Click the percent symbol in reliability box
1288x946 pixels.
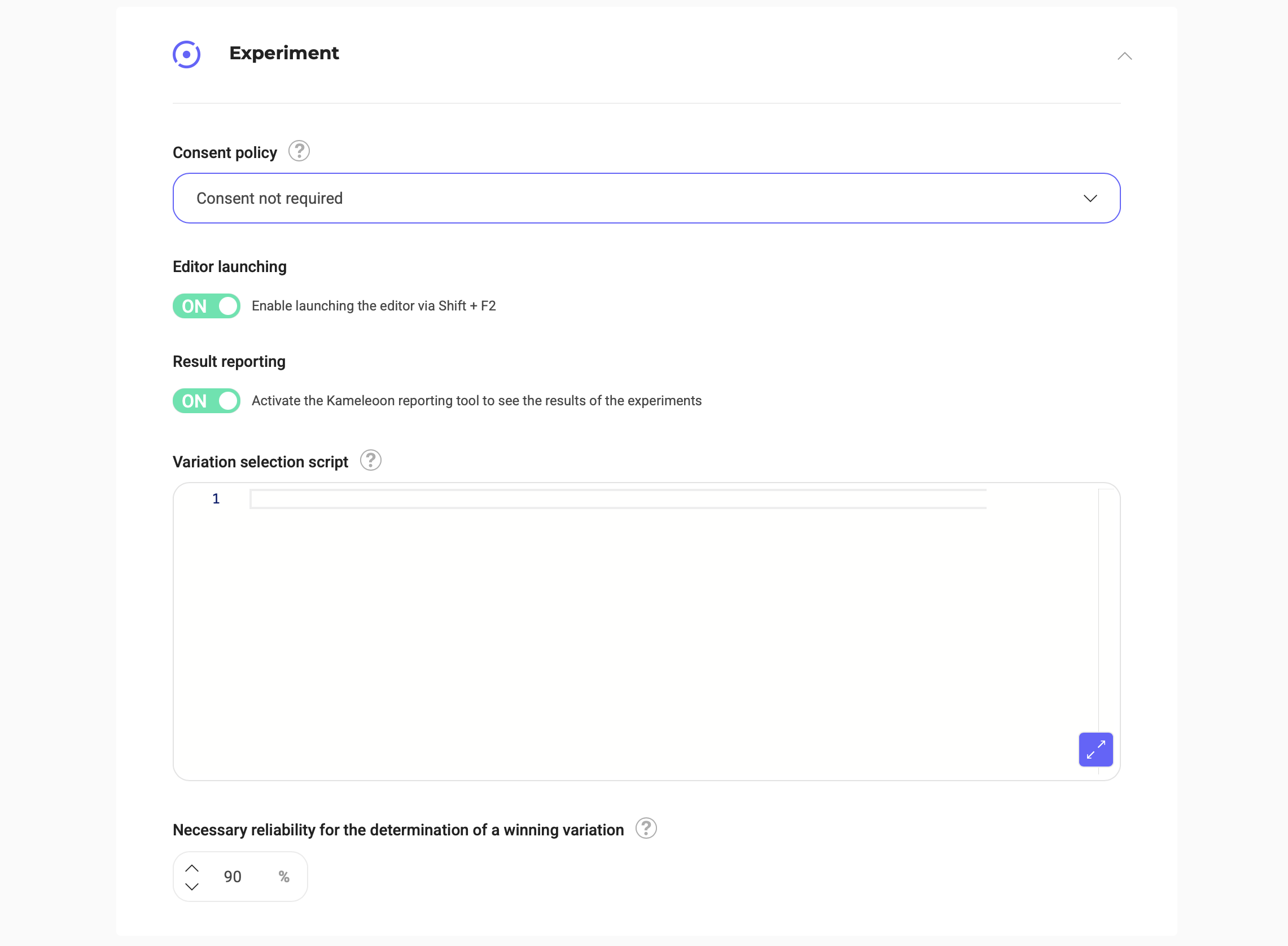click(x=284, y=877)
